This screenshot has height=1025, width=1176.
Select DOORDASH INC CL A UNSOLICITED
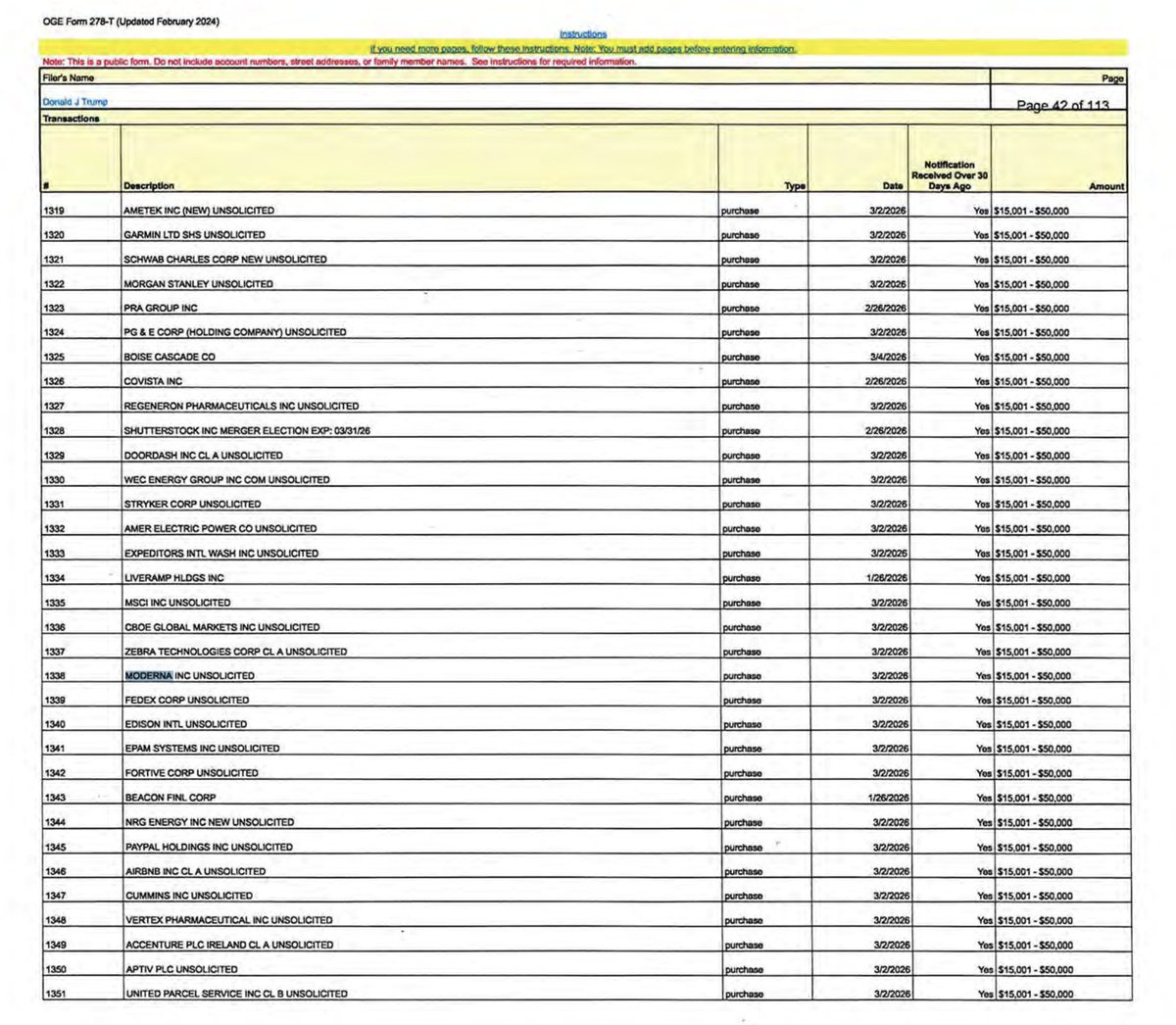click(203, 456)
